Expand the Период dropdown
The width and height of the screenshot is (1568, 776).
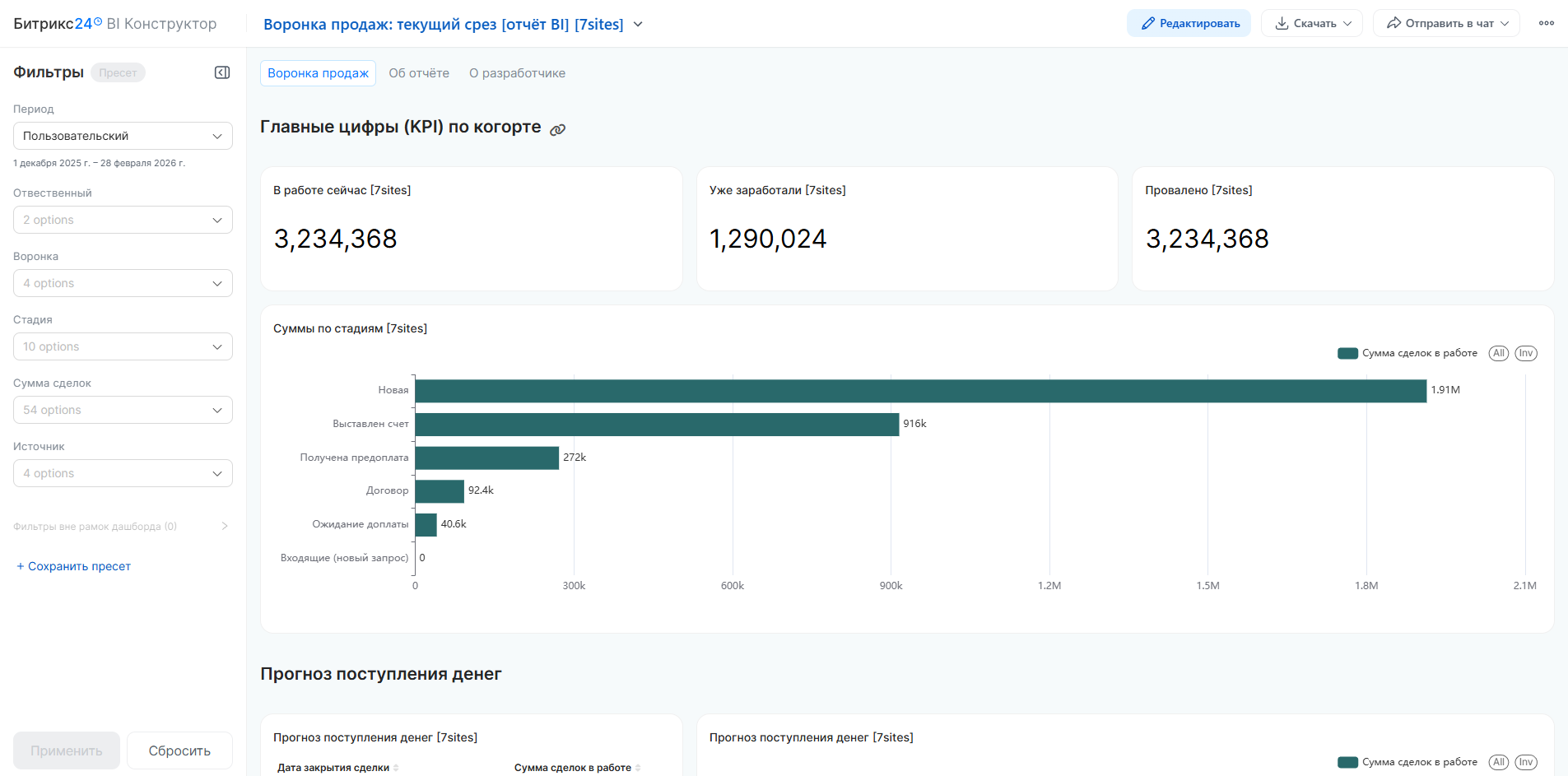[x=123, y=136]
